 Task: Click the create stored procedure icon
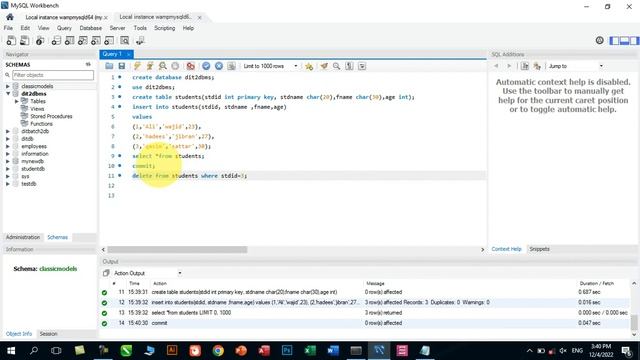96,40
